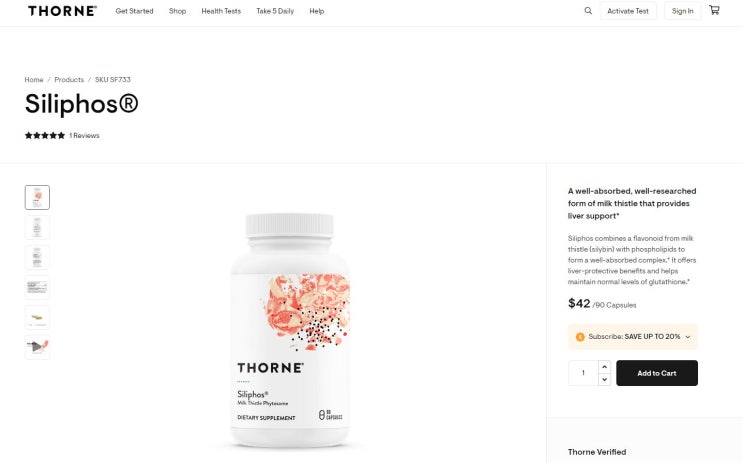The width and height of the screenshot is (743, 463).
Task: Click the five-star rating icons
Action: [45, 136]
